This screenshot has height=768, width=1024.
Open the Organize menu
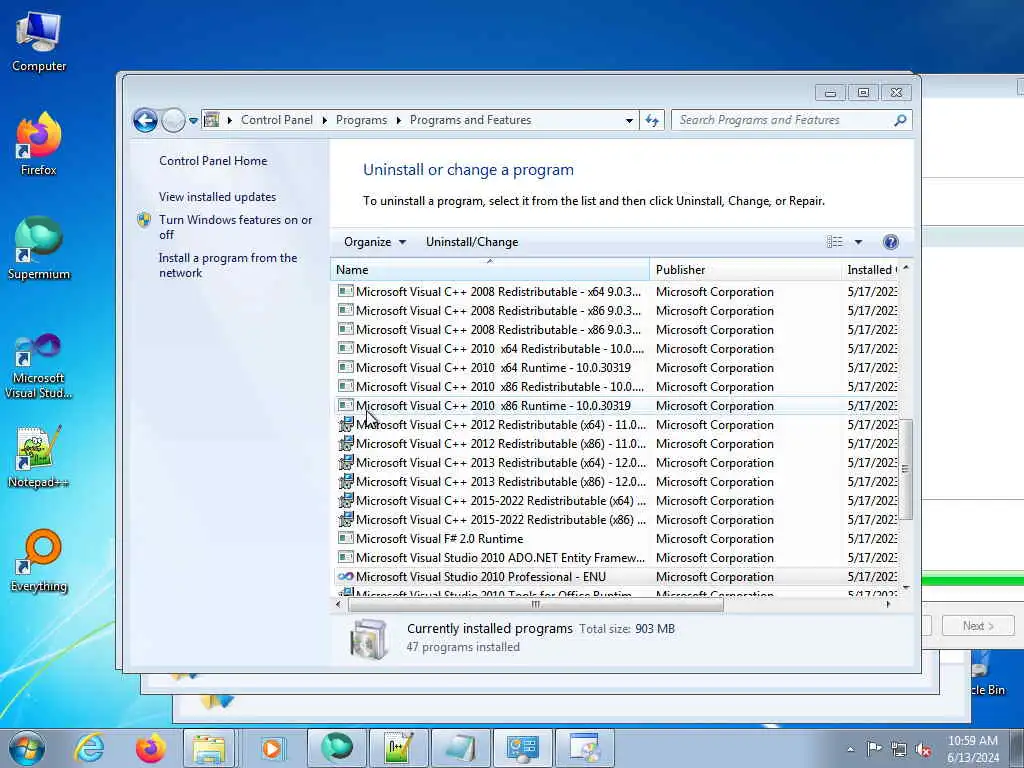[375, 242]
